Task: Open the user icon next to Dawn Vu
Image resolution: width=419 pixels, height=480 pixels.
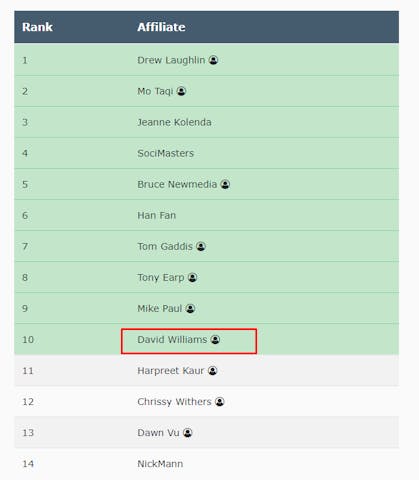Action: click(188, 433)
